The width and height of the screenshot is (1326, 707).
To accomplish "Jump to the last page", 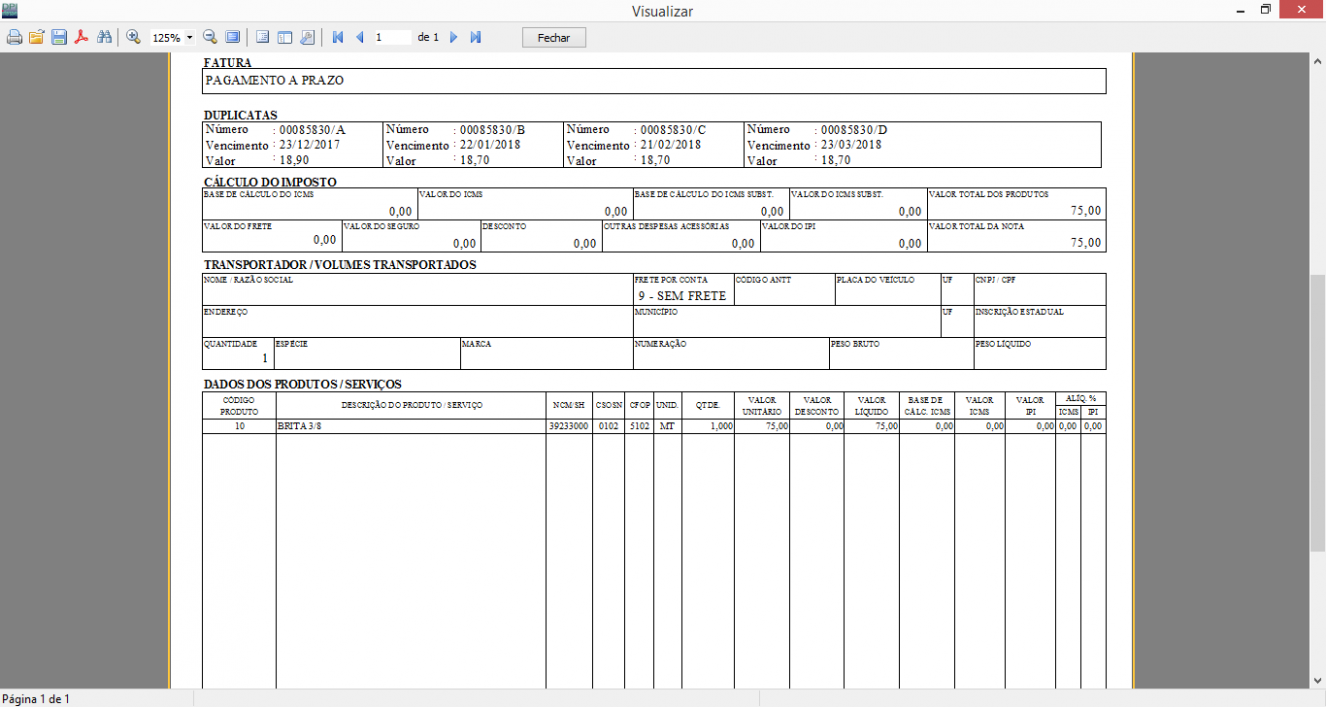I will click(x=476, y=37).
